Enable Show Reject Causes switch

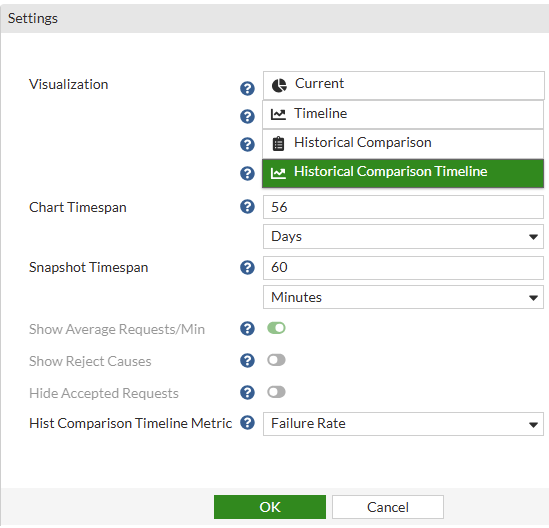tap(276, 360)
